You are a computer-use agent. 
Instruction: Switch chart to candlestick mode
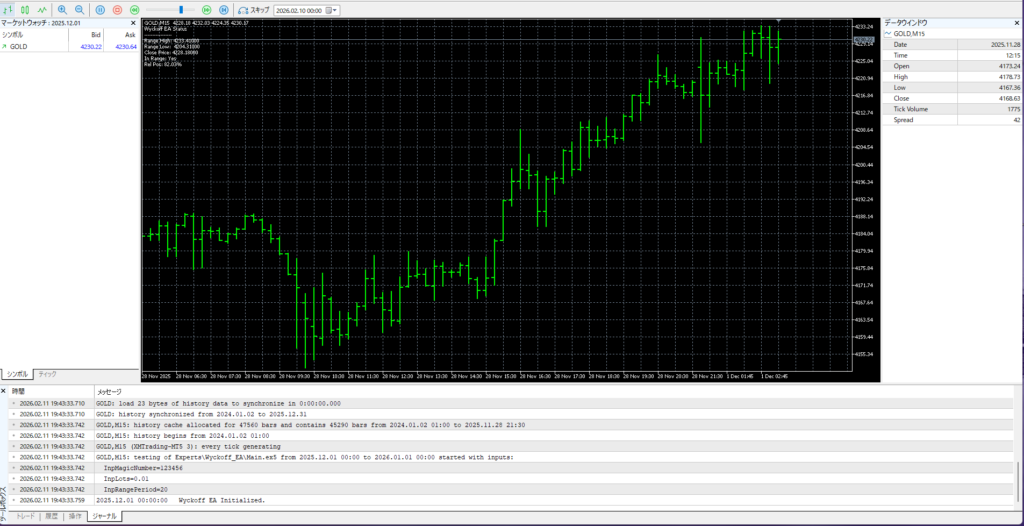click(x=25, y=9)
